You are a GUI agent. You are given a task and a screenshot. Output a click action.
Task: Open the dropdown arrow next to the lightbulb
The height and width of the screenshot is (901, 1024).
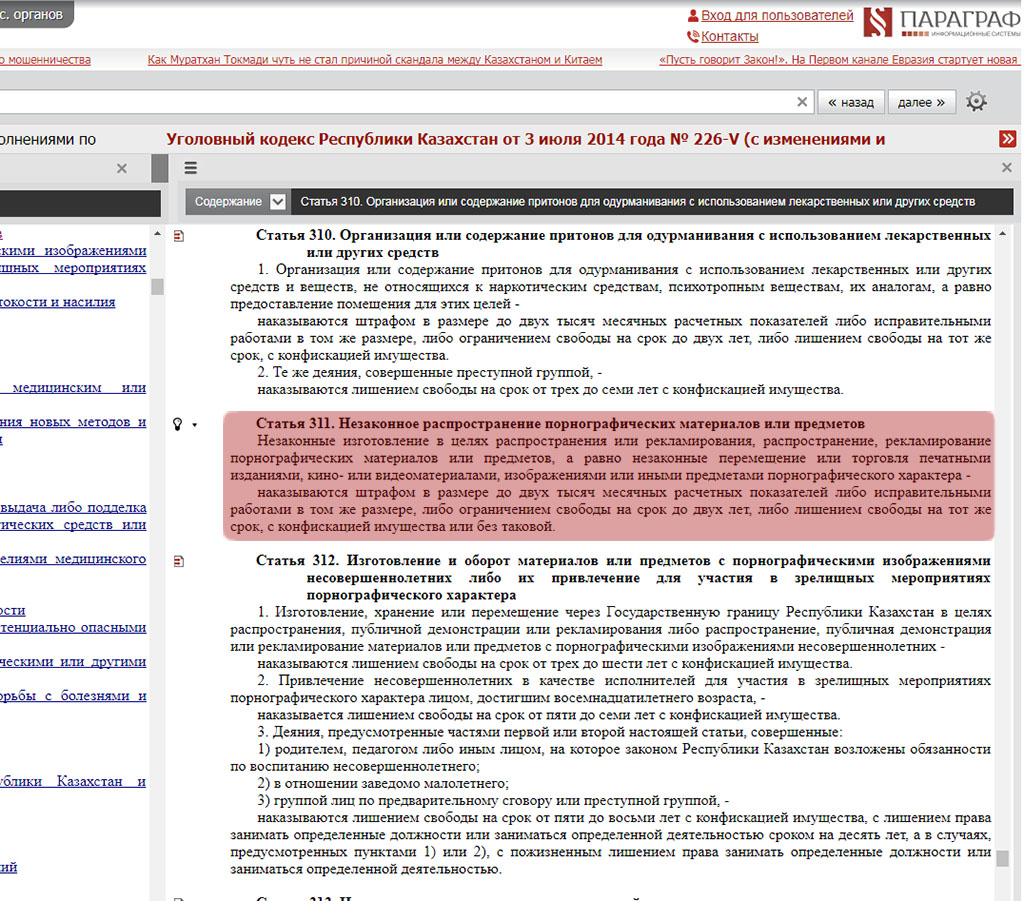tap(194, 425)
